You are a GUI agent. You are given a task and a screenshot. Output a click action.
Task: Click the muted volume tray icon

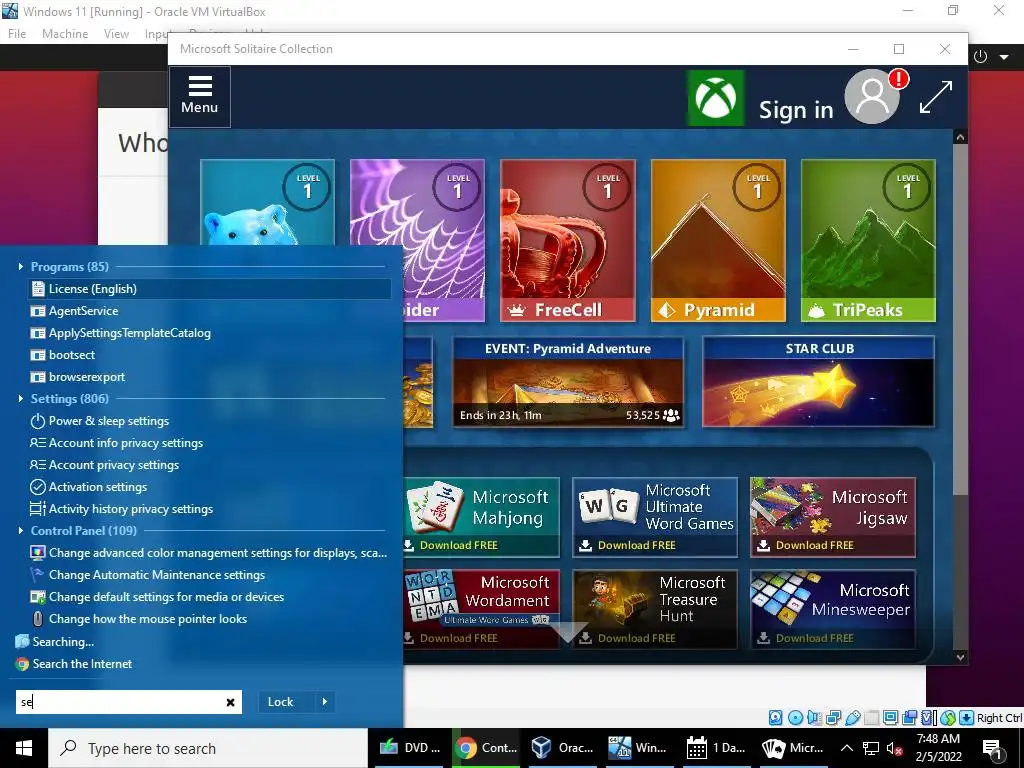click(x=895, y=748)
